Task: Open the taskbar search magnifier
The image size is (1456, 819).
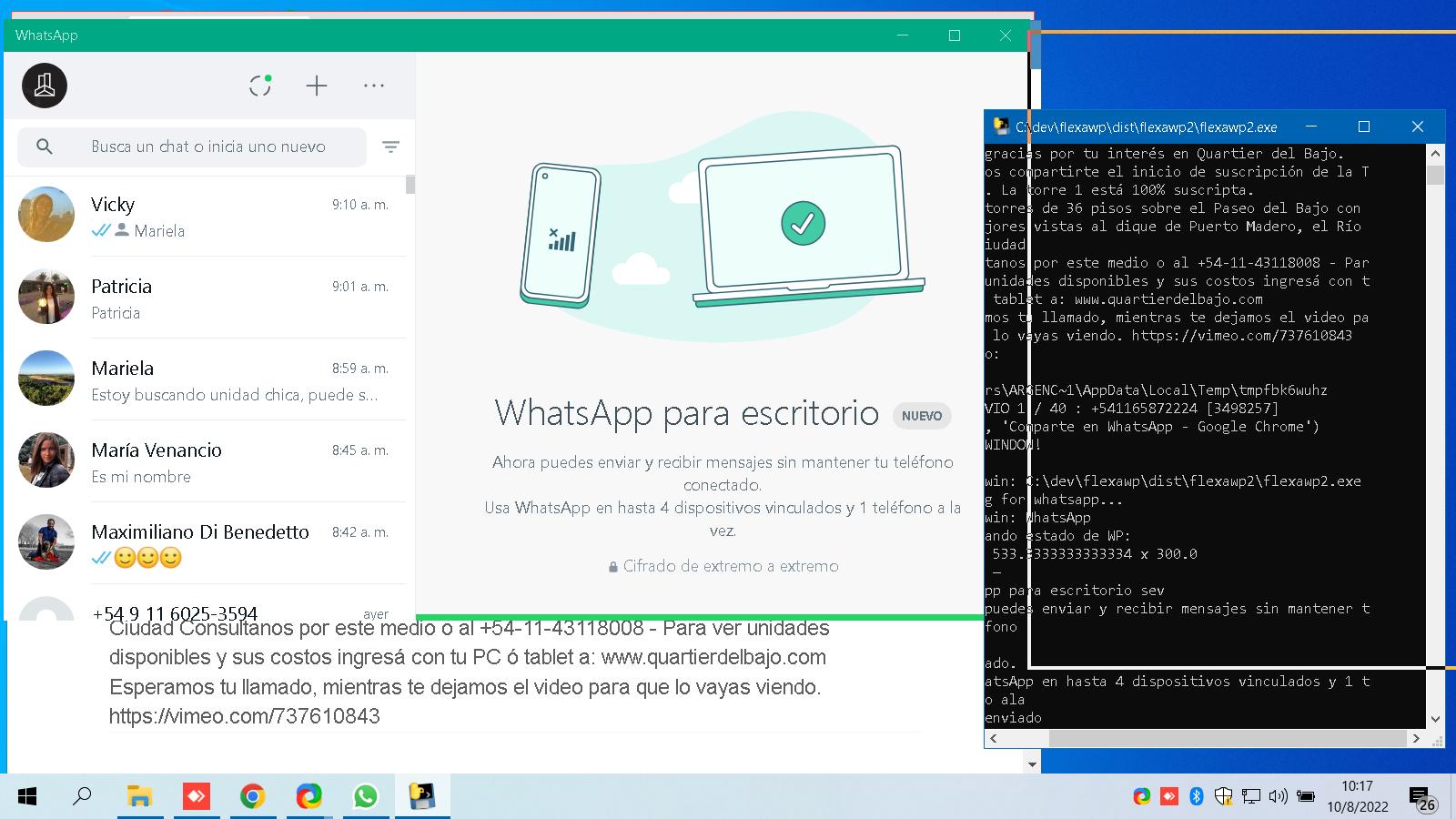Action: tap(82, 797)
